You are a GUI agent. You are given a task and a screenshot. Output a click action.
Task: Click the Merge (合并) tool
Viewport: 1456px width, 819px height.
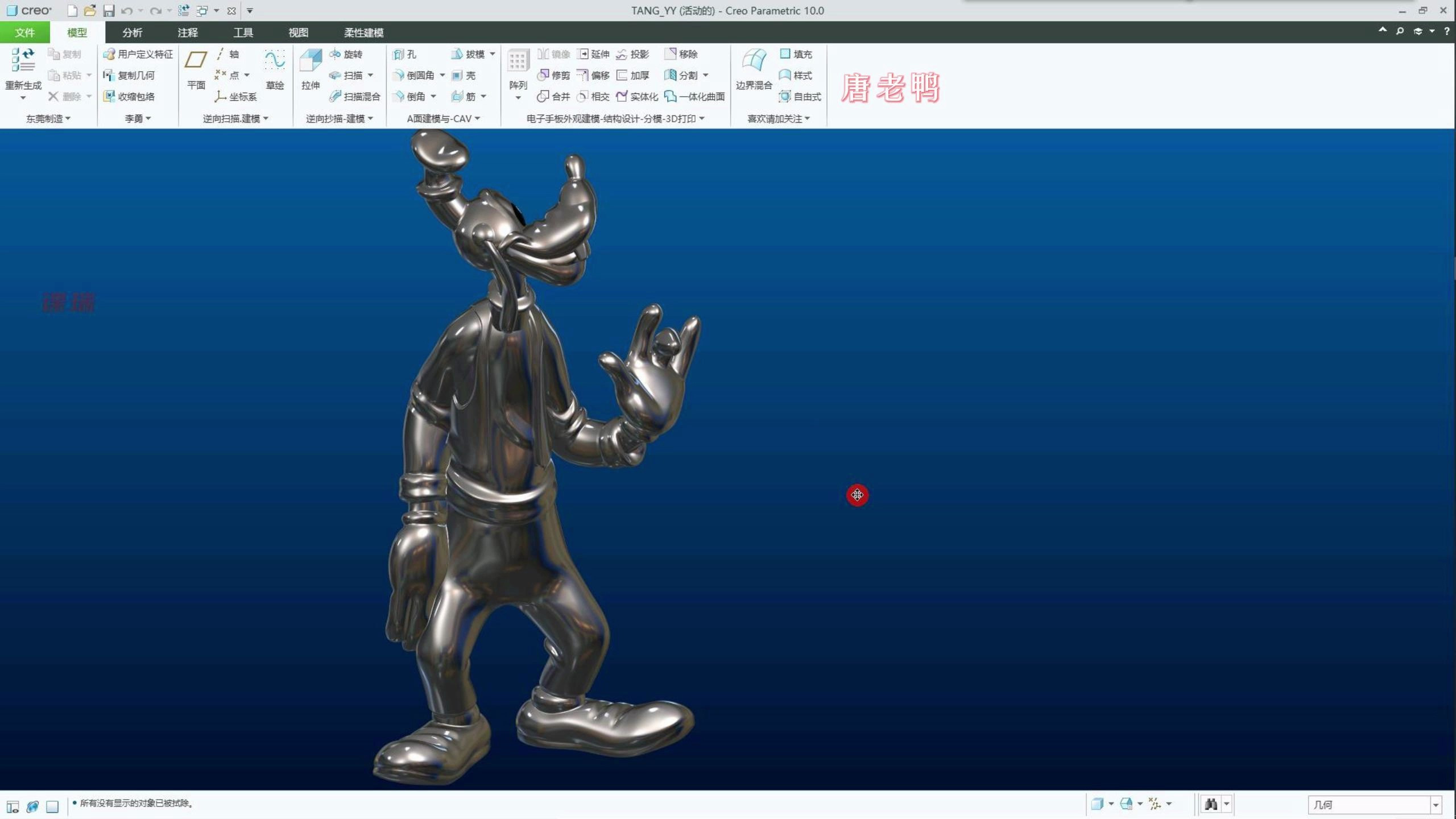(x=554, y=97)
